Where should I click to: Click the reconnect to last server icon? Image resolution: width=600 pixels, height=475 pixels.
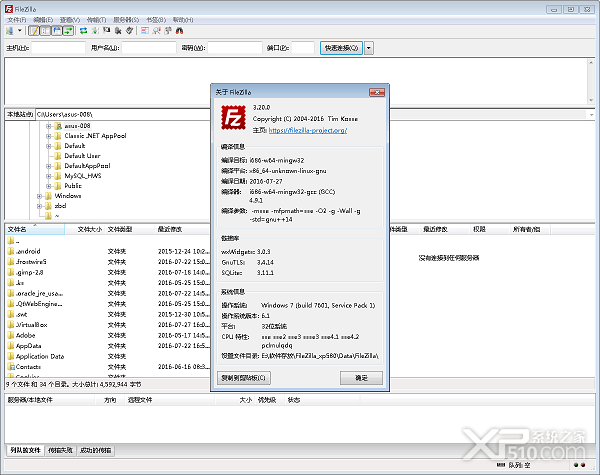click(129, 31)
